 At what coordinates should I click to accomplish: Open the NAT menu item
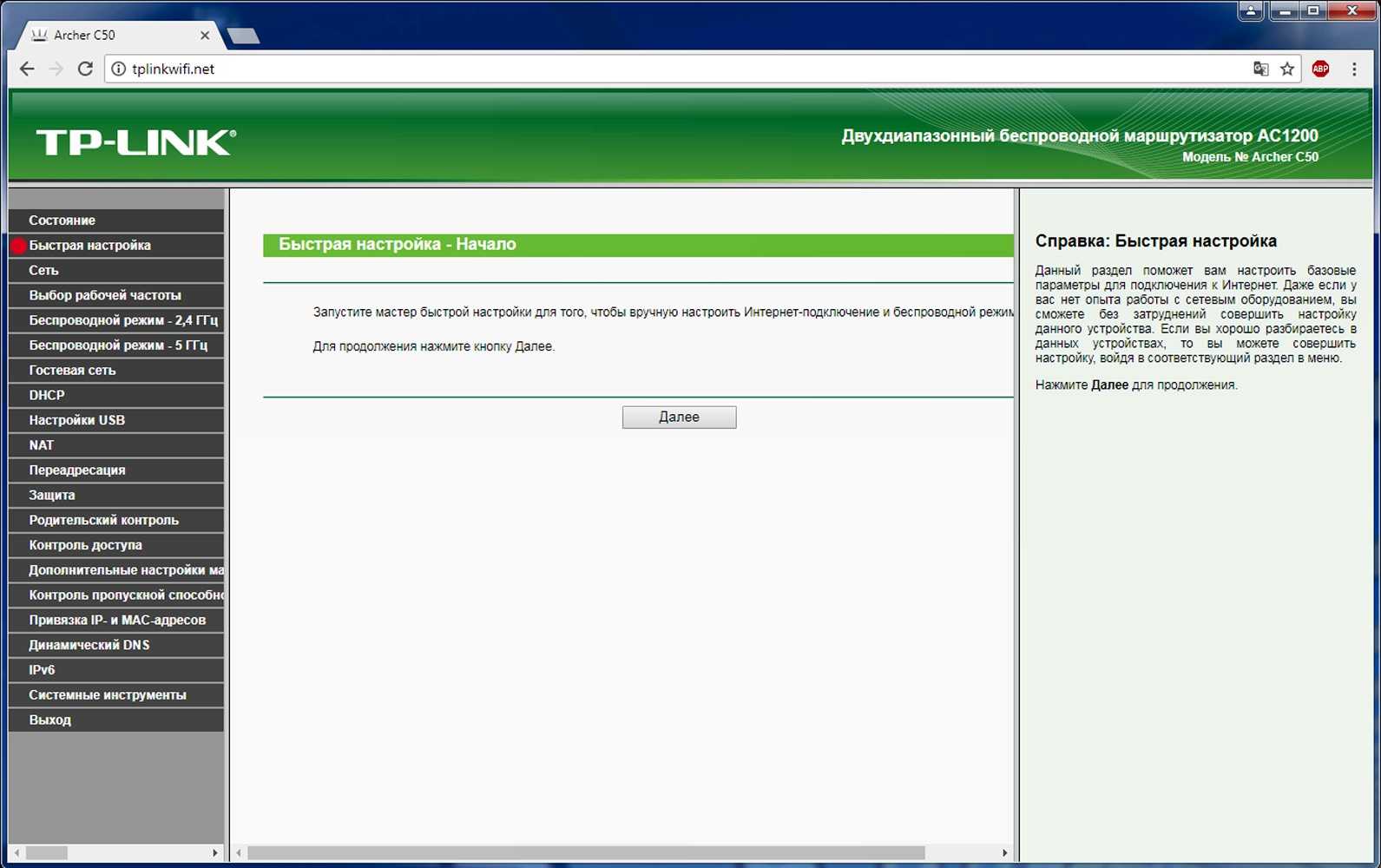(x=116, y=445)
